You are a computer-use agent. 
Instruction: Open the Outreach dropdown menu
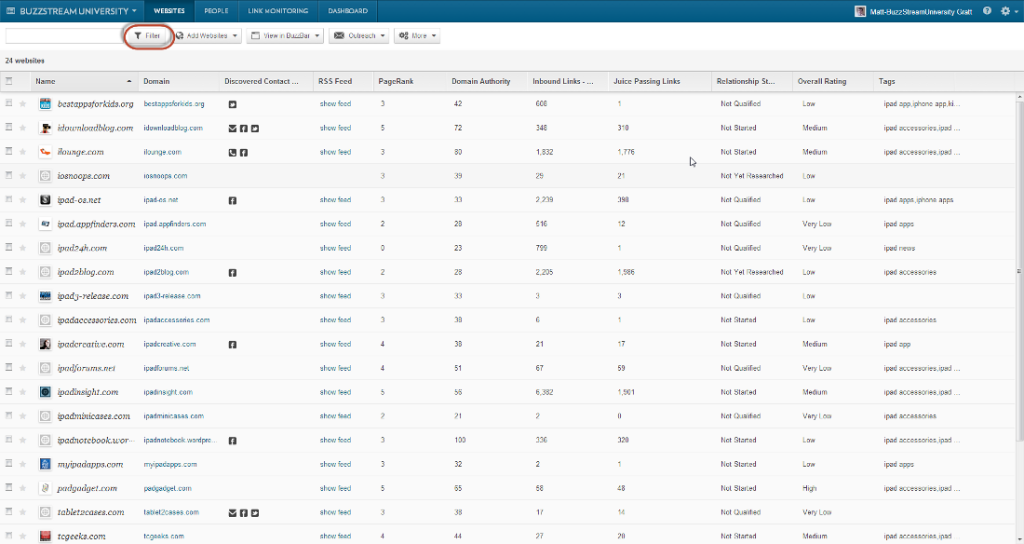tap(359, 36)
